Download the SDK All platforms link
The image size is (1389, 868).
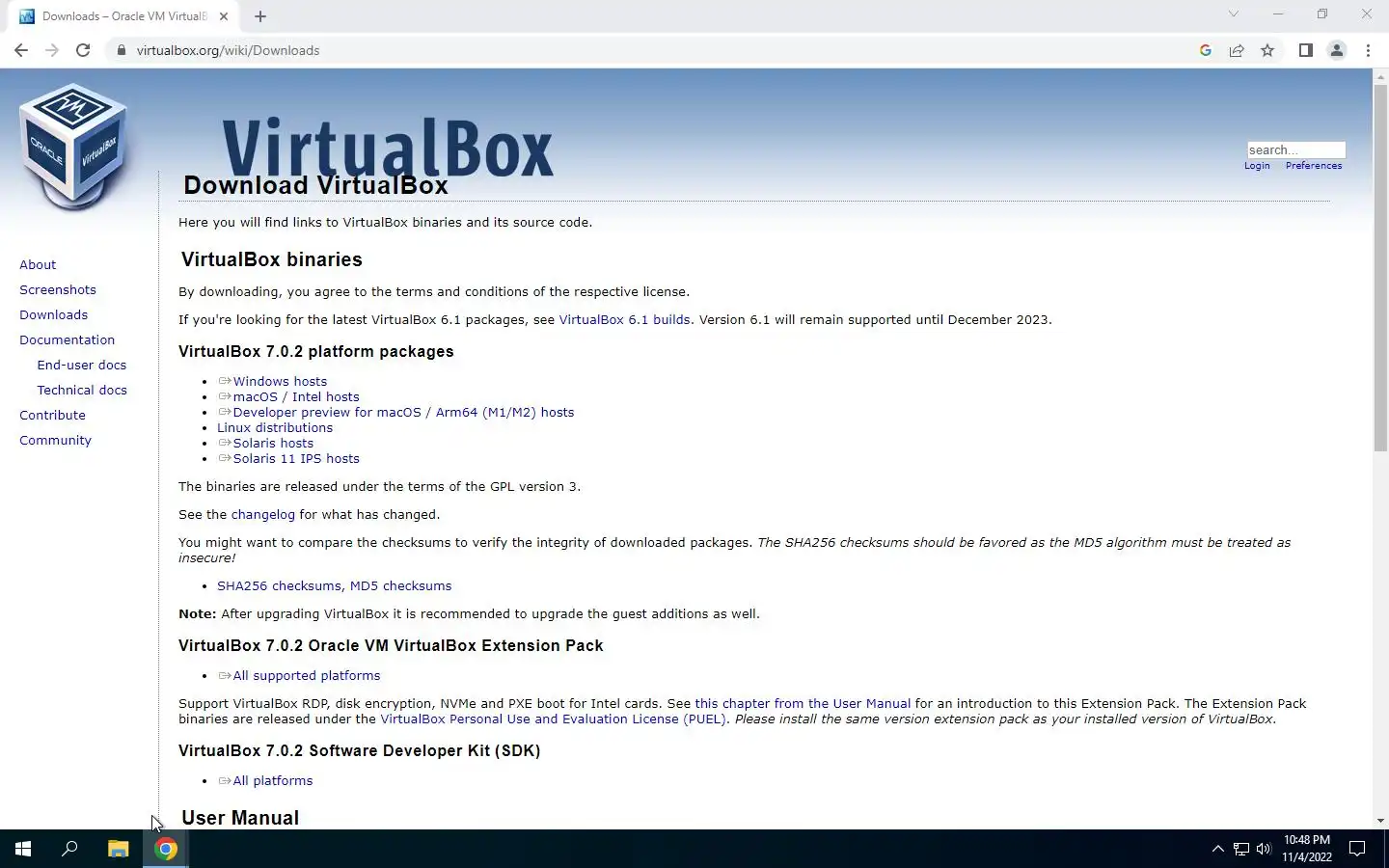[x=273, y=780]
